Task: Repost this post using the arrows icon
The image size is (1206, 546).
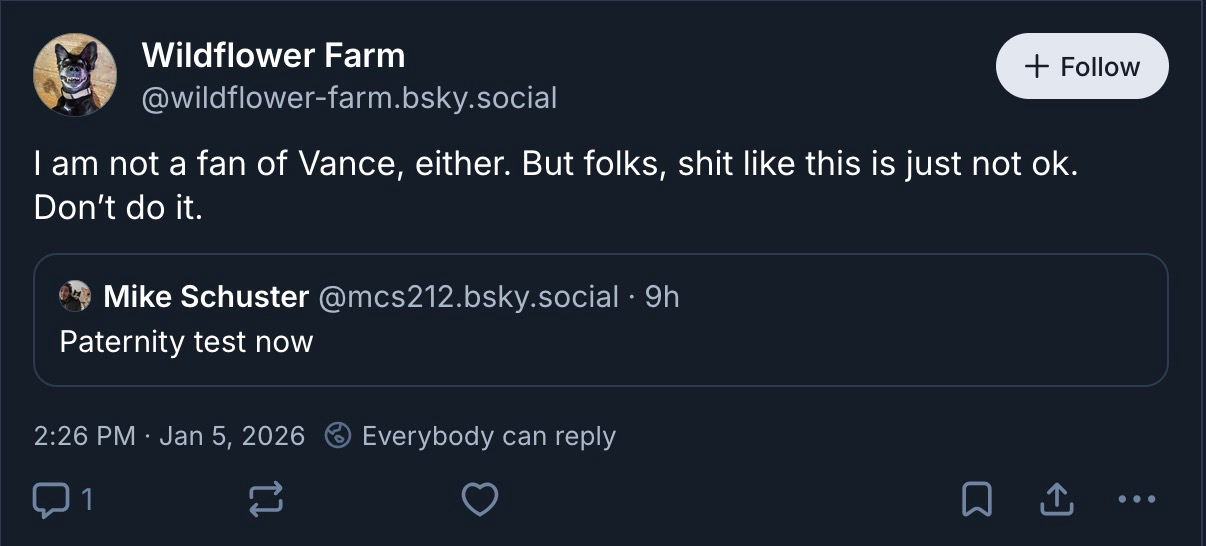Action: coord(265,499)
